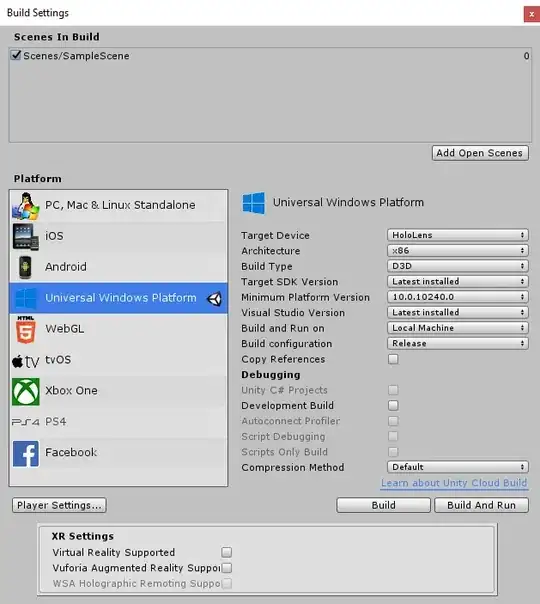
Task: Click the Build And Run button
Action: (481, 505)
